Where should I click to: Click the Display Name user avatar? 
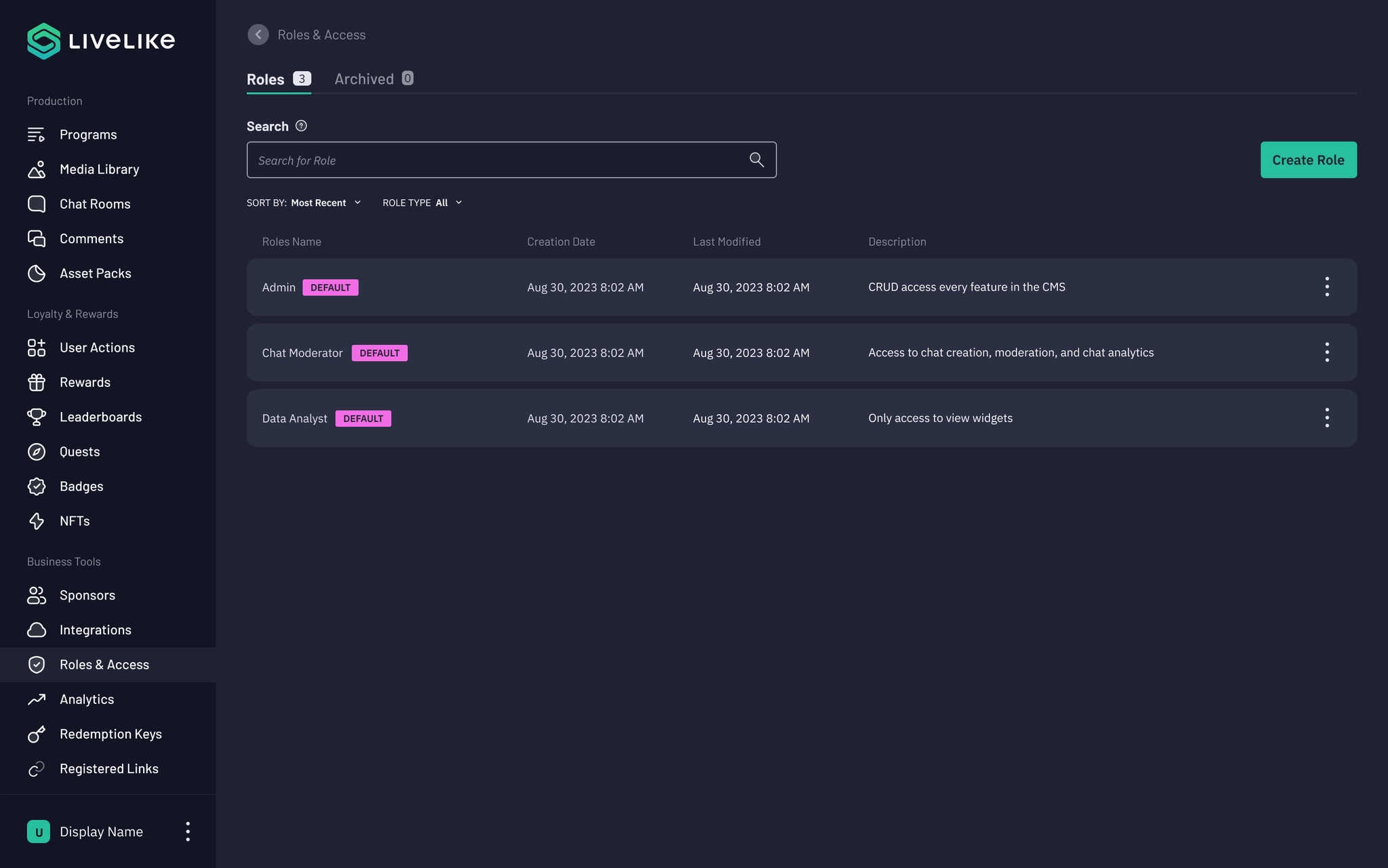[x=39, y=832]
